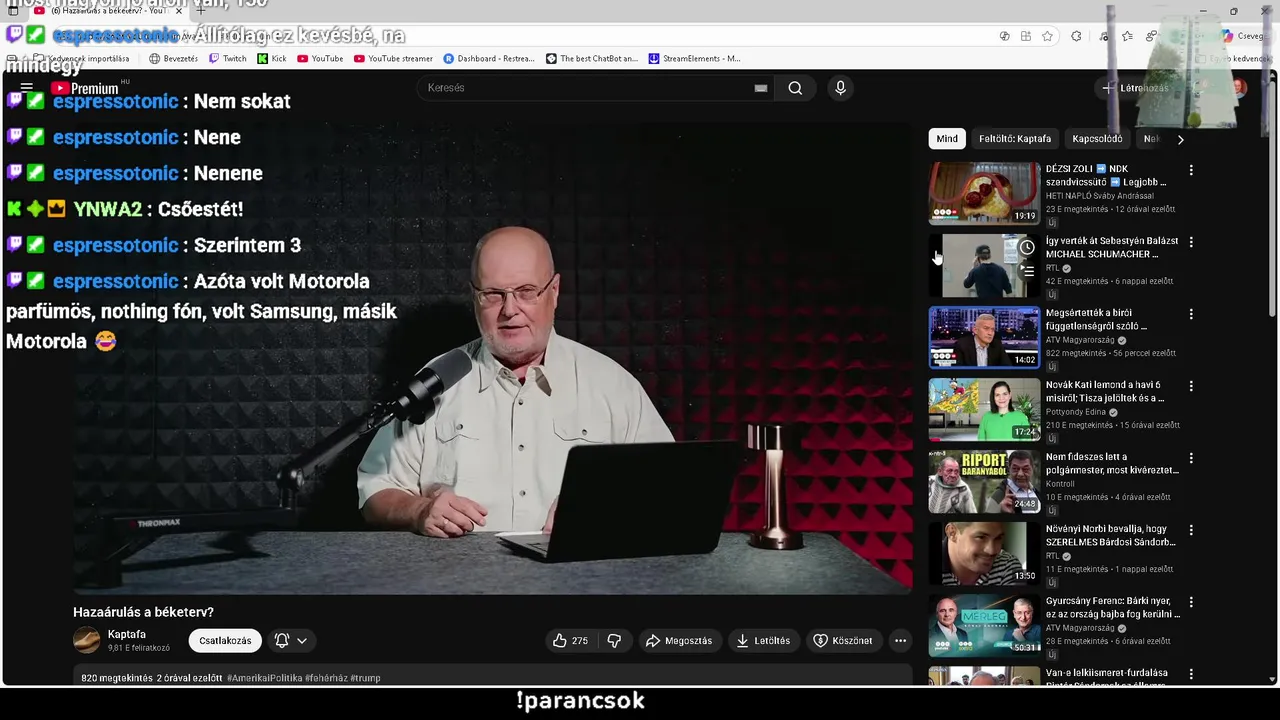Open the Nem fideszes lett a polgármester title
The width and height of the screenshot is (1280, 720).
[1112, 463]
